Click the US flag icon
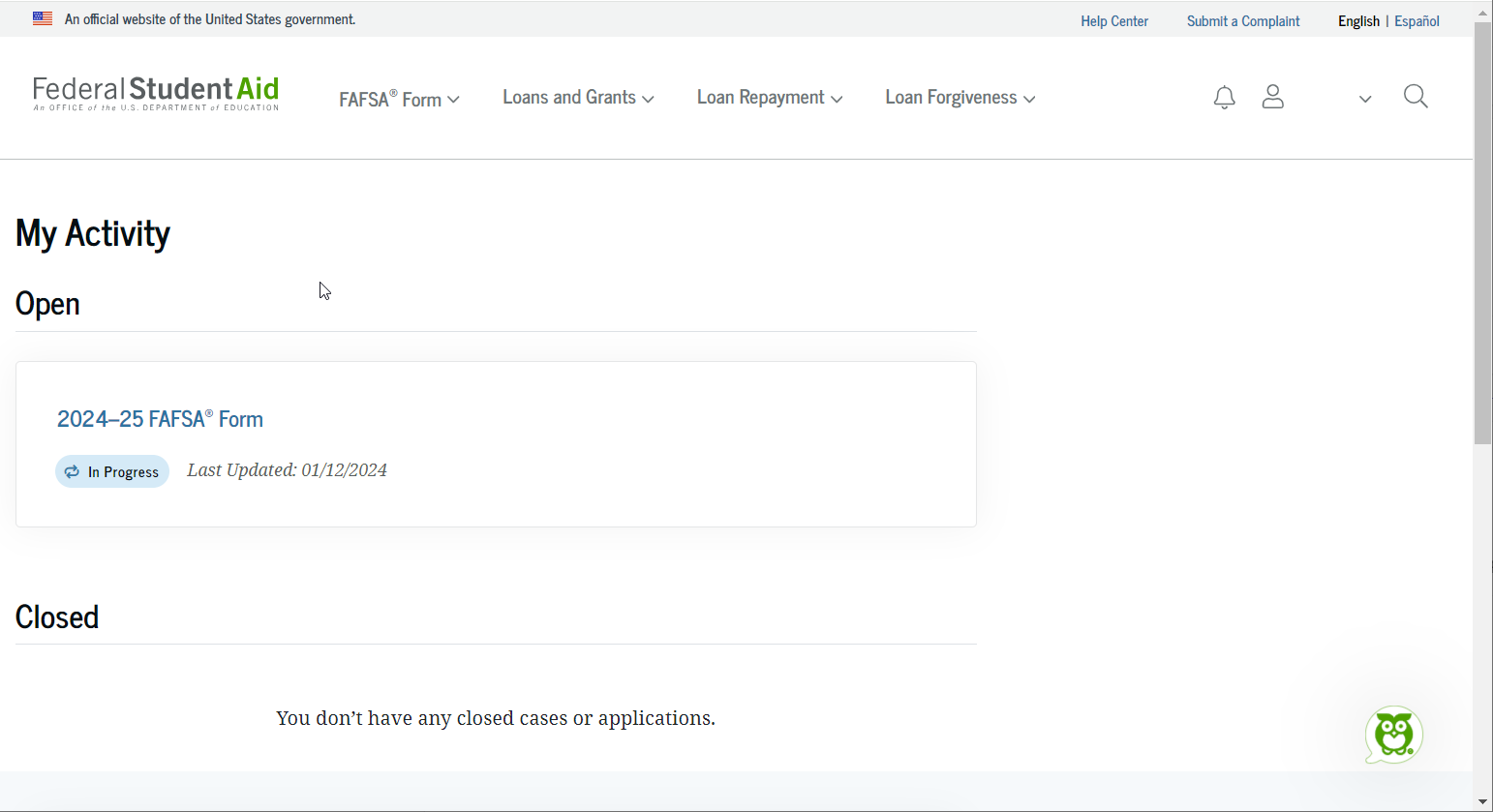The image size is (1493, 812). click(43, 18)
